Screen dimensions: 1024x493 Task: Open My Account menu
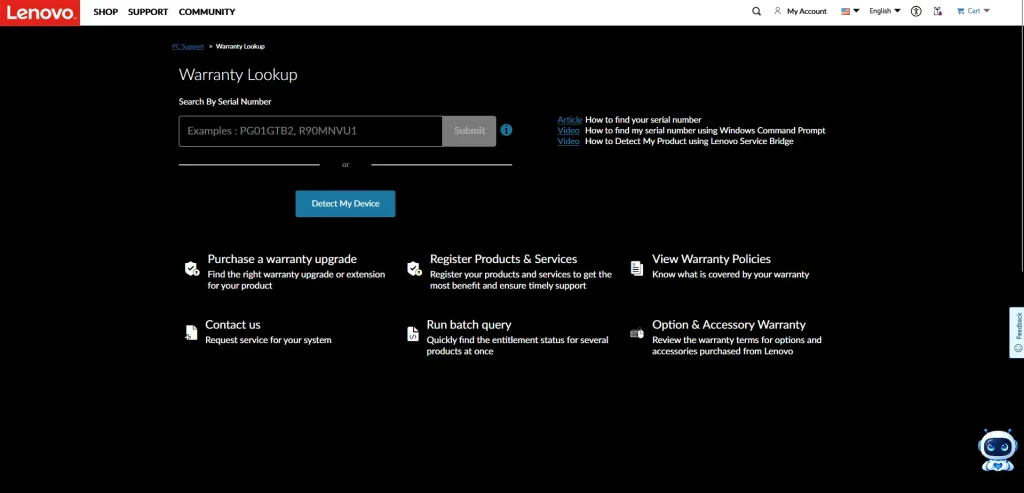[x=807, y=11]
